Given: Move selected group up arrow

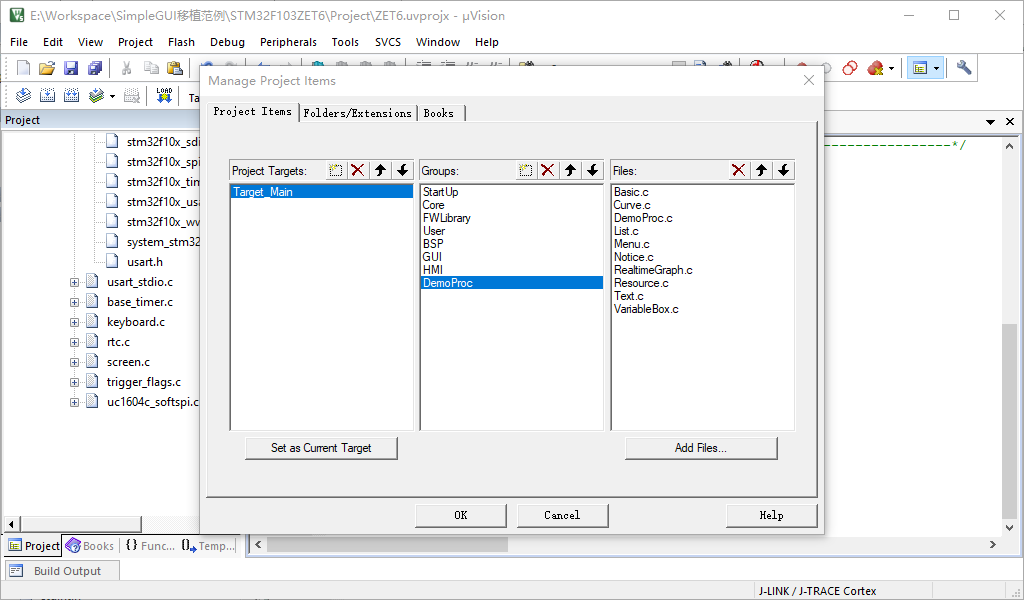Looking at the screenshot, I should click(x=571, y=170).
